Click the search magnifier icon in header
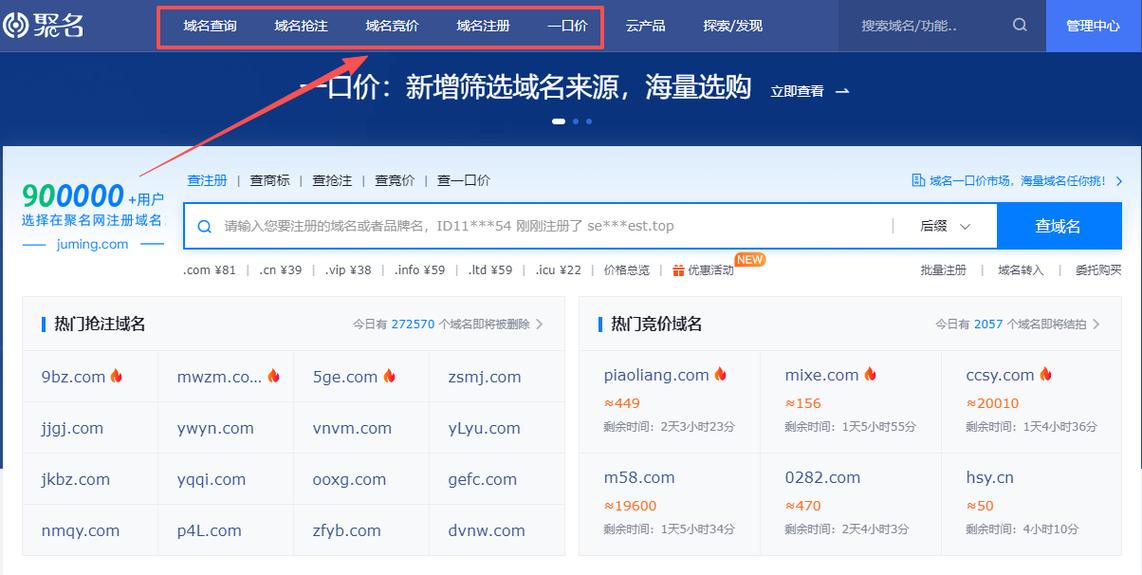The image size is (1142, 575). tap(1020, 25)
